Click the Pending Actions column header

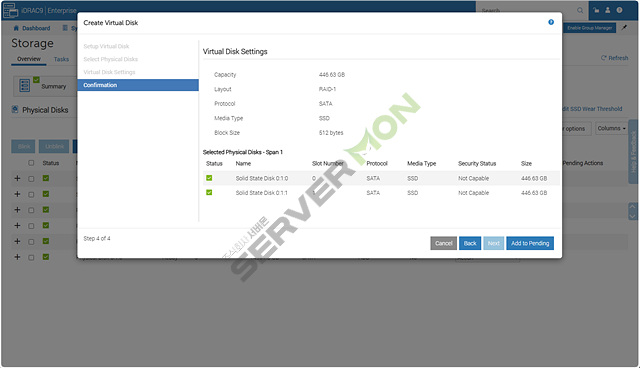click(x=583, y=163)
